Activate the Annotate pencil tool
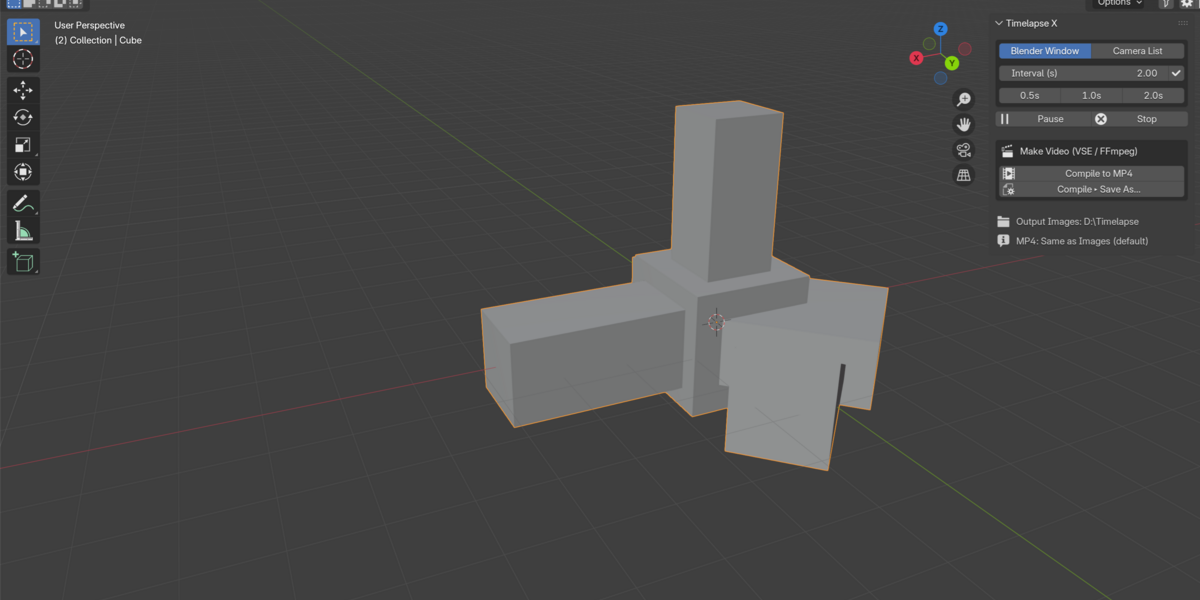Screen dimensions: 1200x600 click(23, 204)
